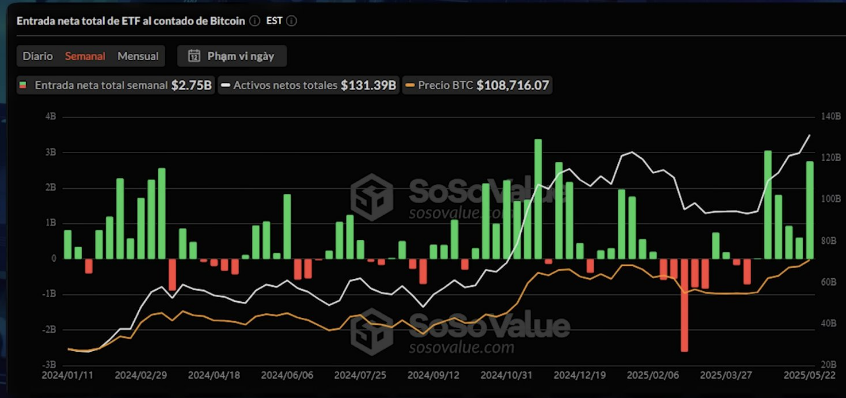
Task: Switch to Diario view
Action: click(x=38, y=56)
